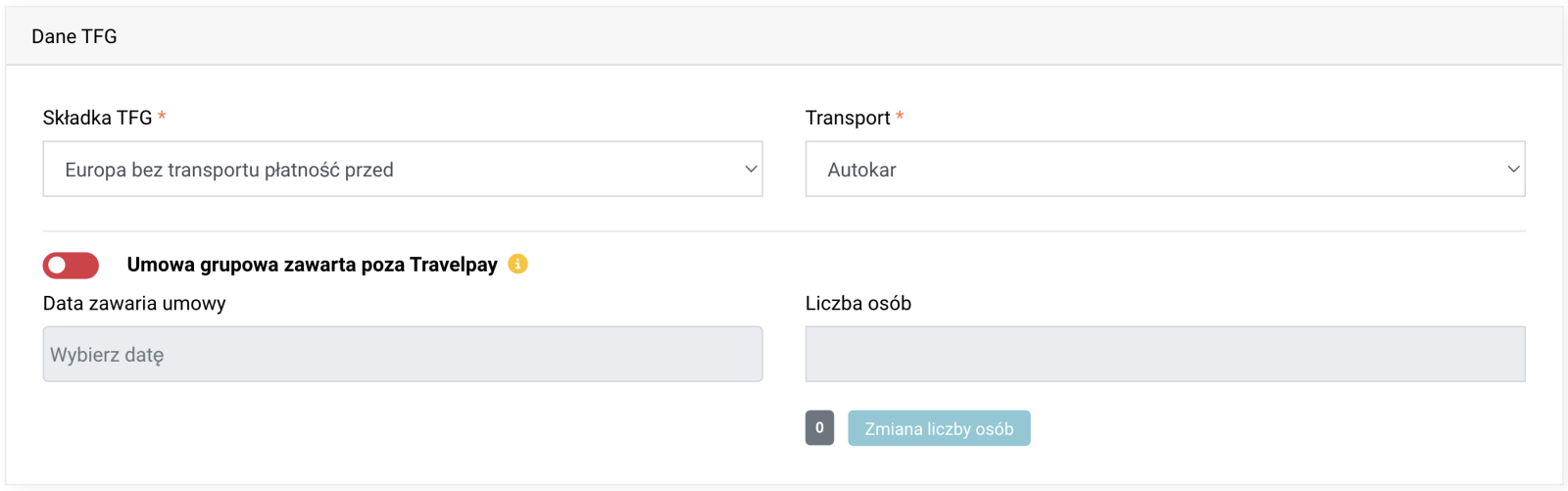The width and height of the screenshot is (1568, 491).
Task: Open the Transport dropdown showing Autokar
Action: (x=1165, y=169)
